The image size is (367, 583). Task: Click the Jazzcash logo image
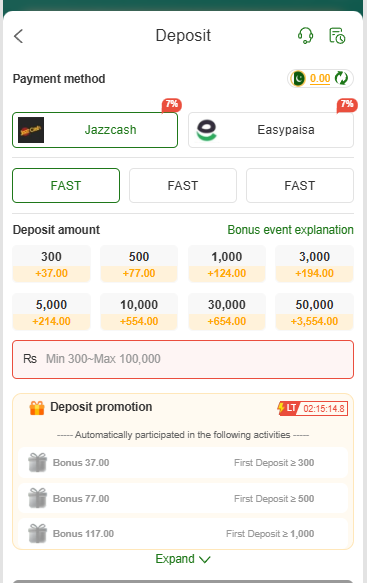(x=31, y=130)
